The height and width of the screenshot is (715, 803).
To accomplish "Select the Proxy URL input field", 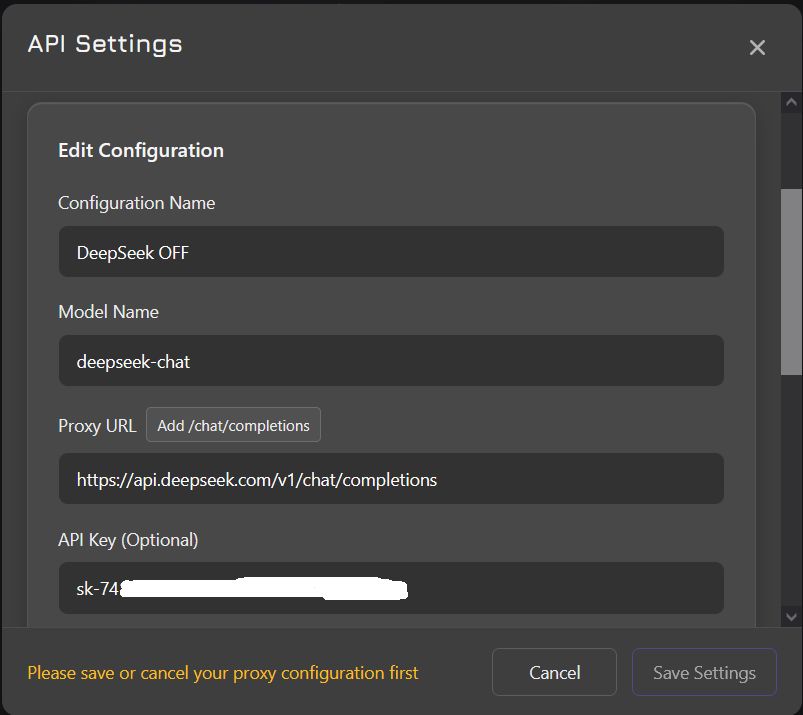I will tap(390, 479).
